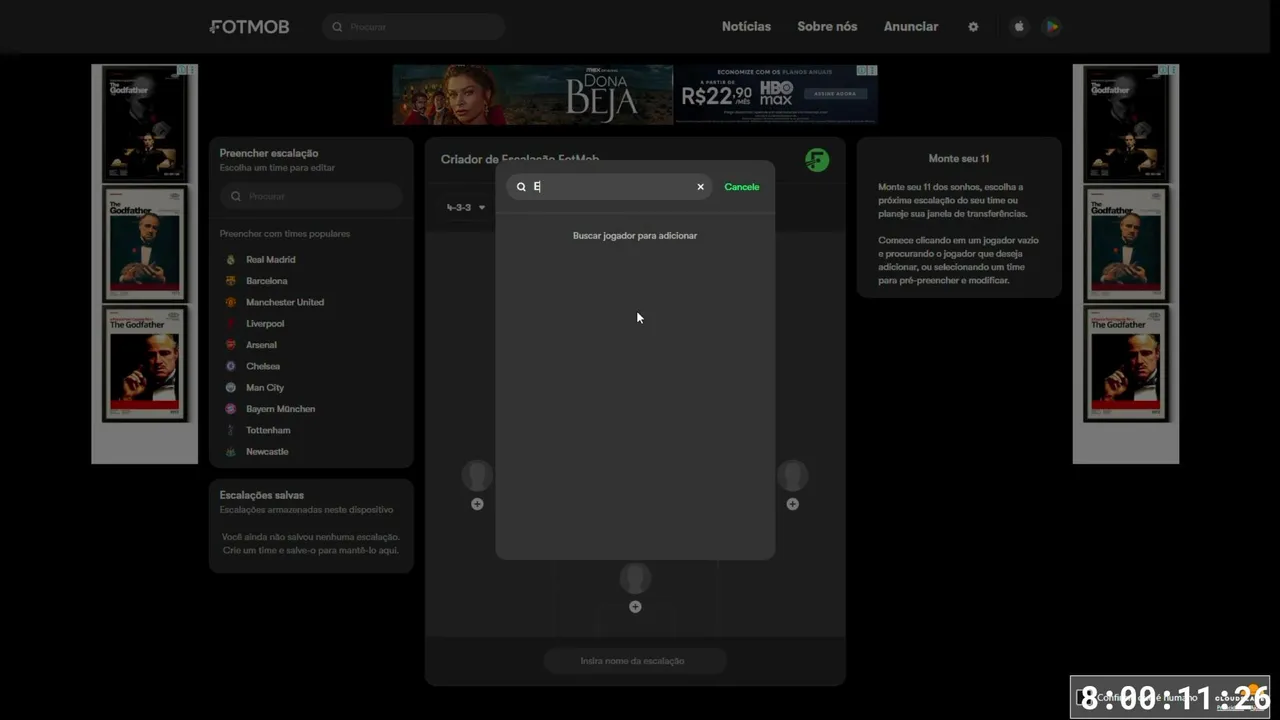Select Arsenal to fill lineup
Screen dimensions: 1280x720
tap(262, 345)
